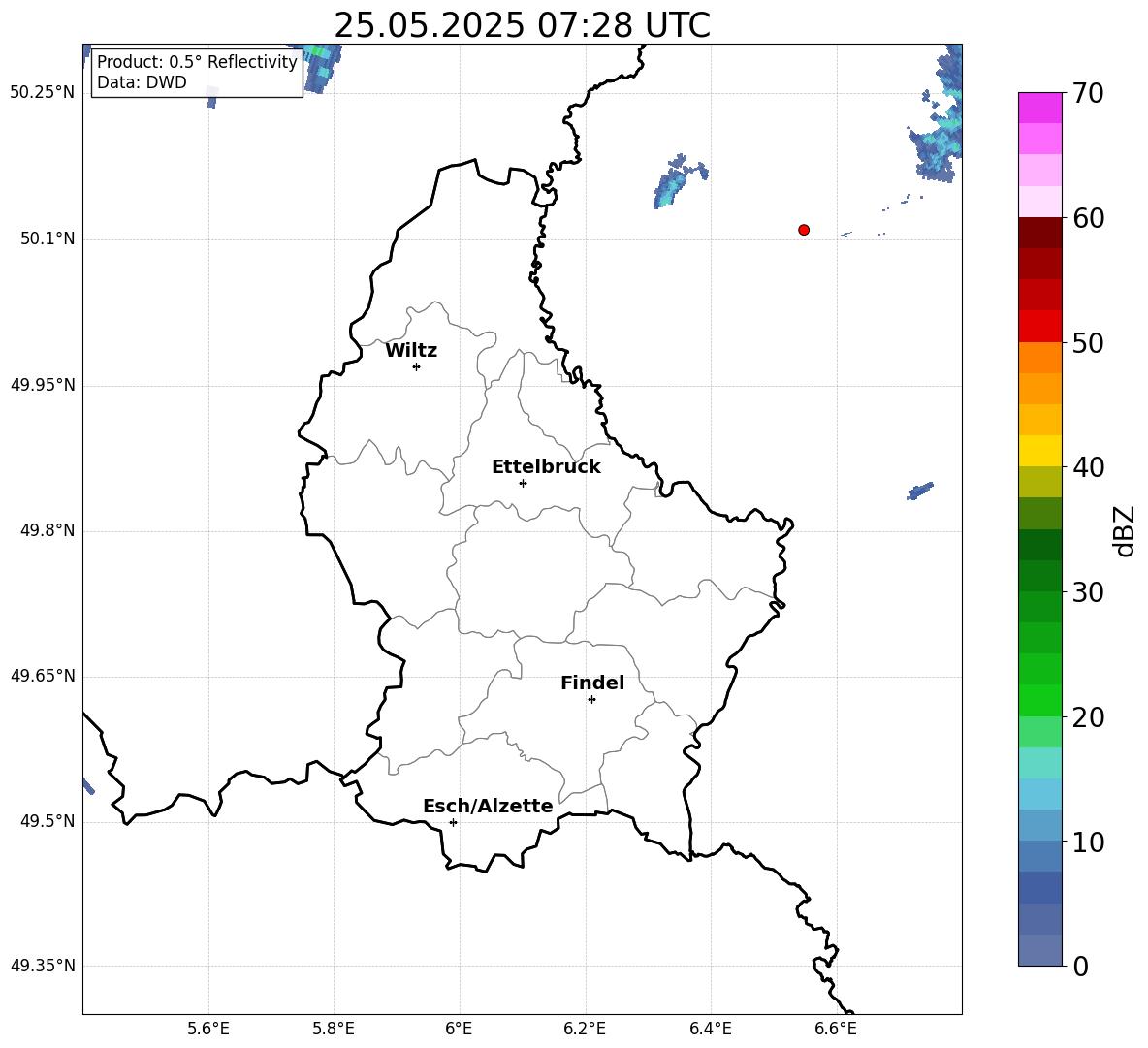Click the 49.5°N latitude label
The width and height of the screenshot is (1148, 1048).
pyautogui.click(x=48, y=821)
